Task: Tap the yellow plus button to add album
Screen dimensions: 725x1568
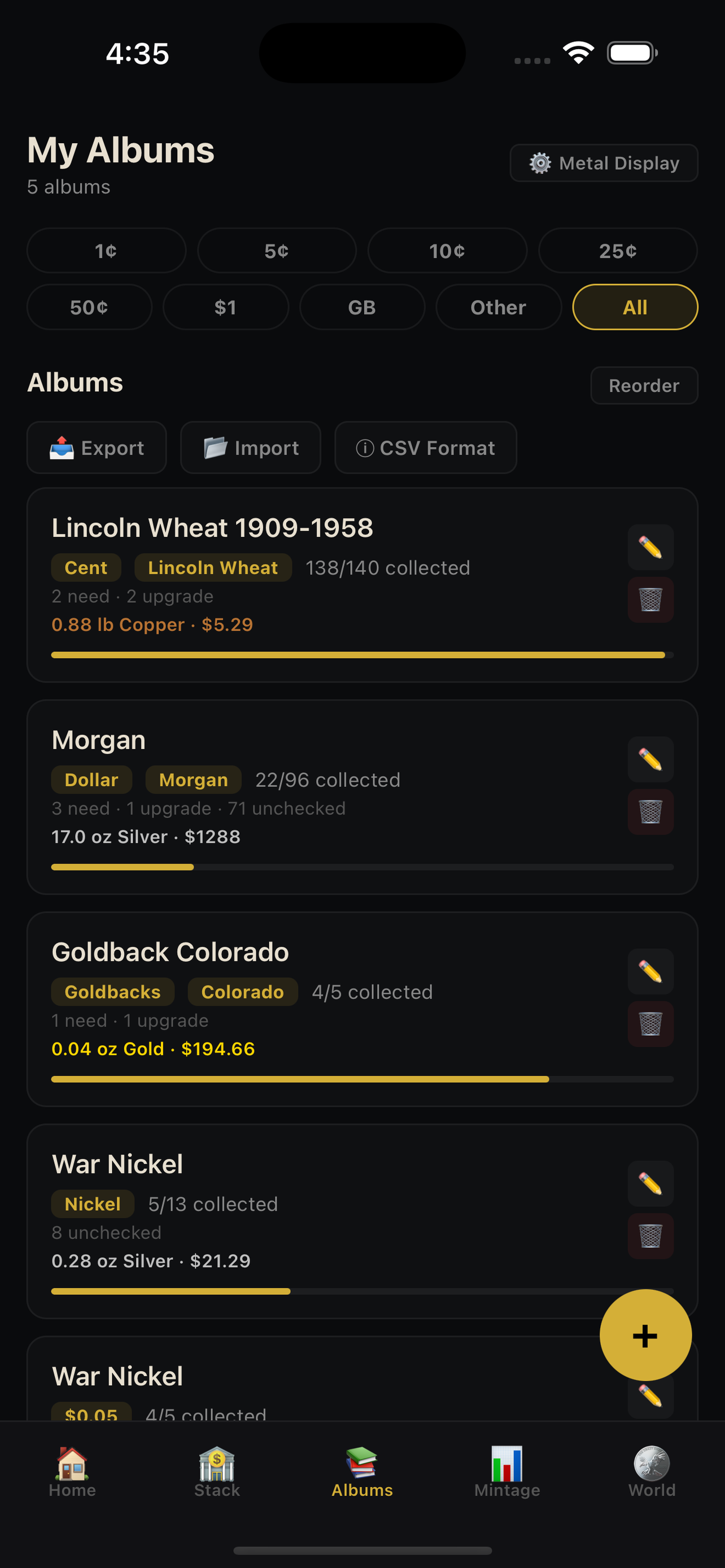Action: (645, 1335)
